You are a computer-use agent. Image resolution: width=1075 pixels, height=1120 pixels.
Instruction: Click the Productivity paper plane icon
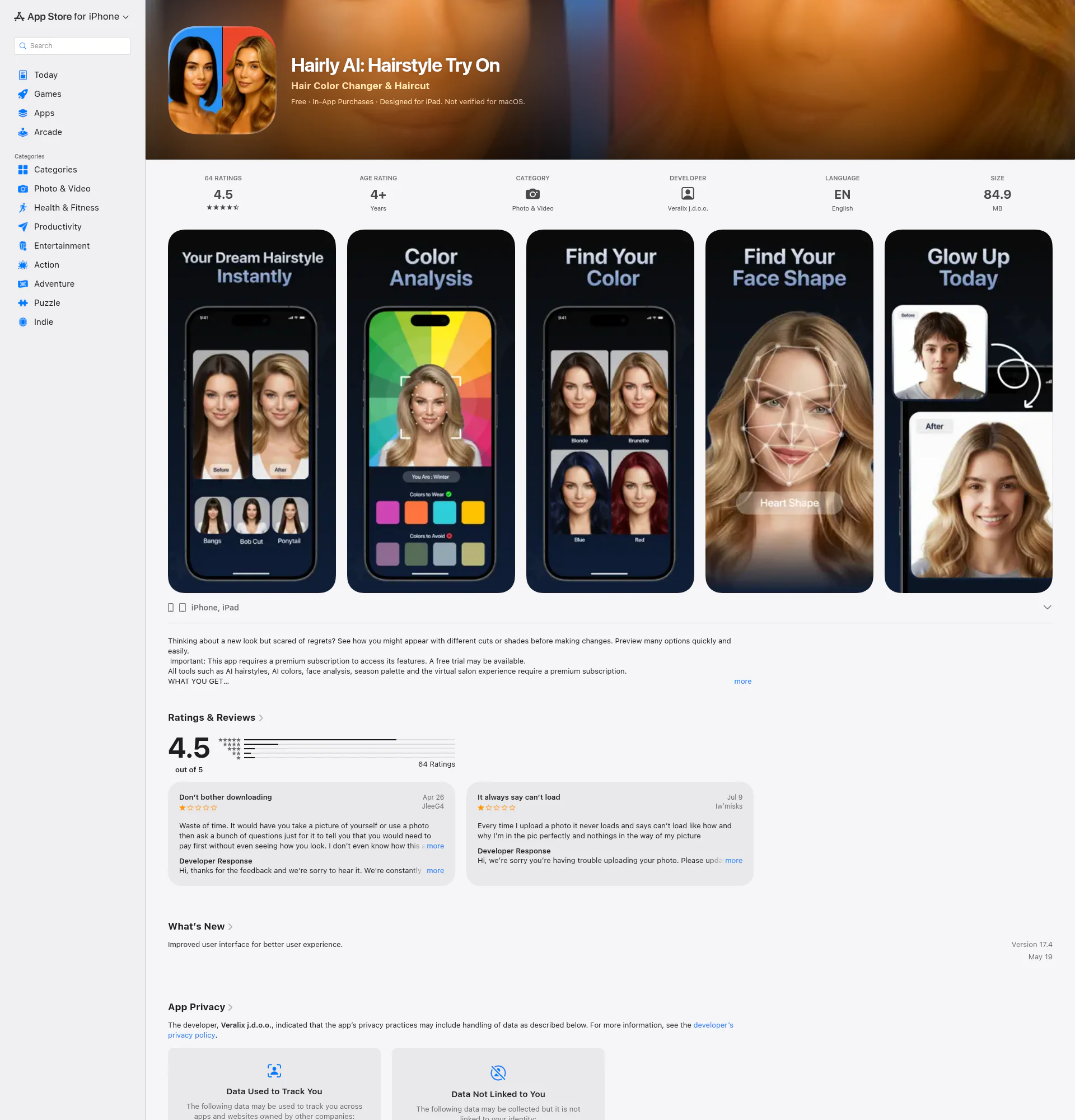coord(23,227)
